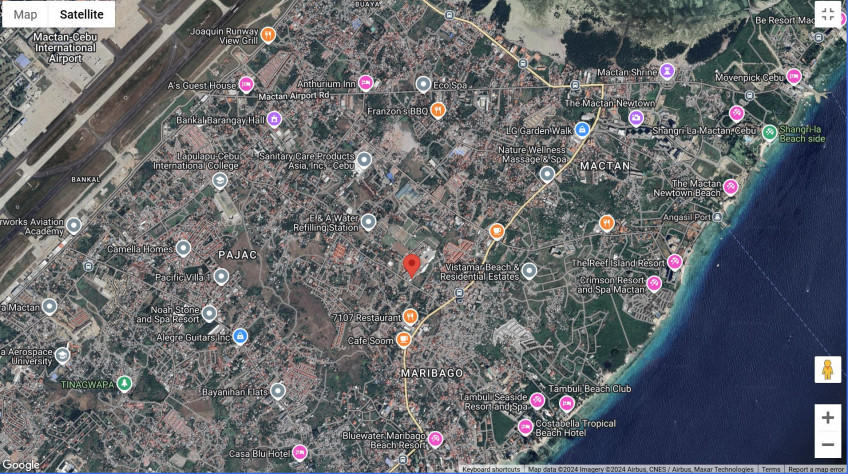Click The Mactan Newtown camera marker

pos(636,117)
